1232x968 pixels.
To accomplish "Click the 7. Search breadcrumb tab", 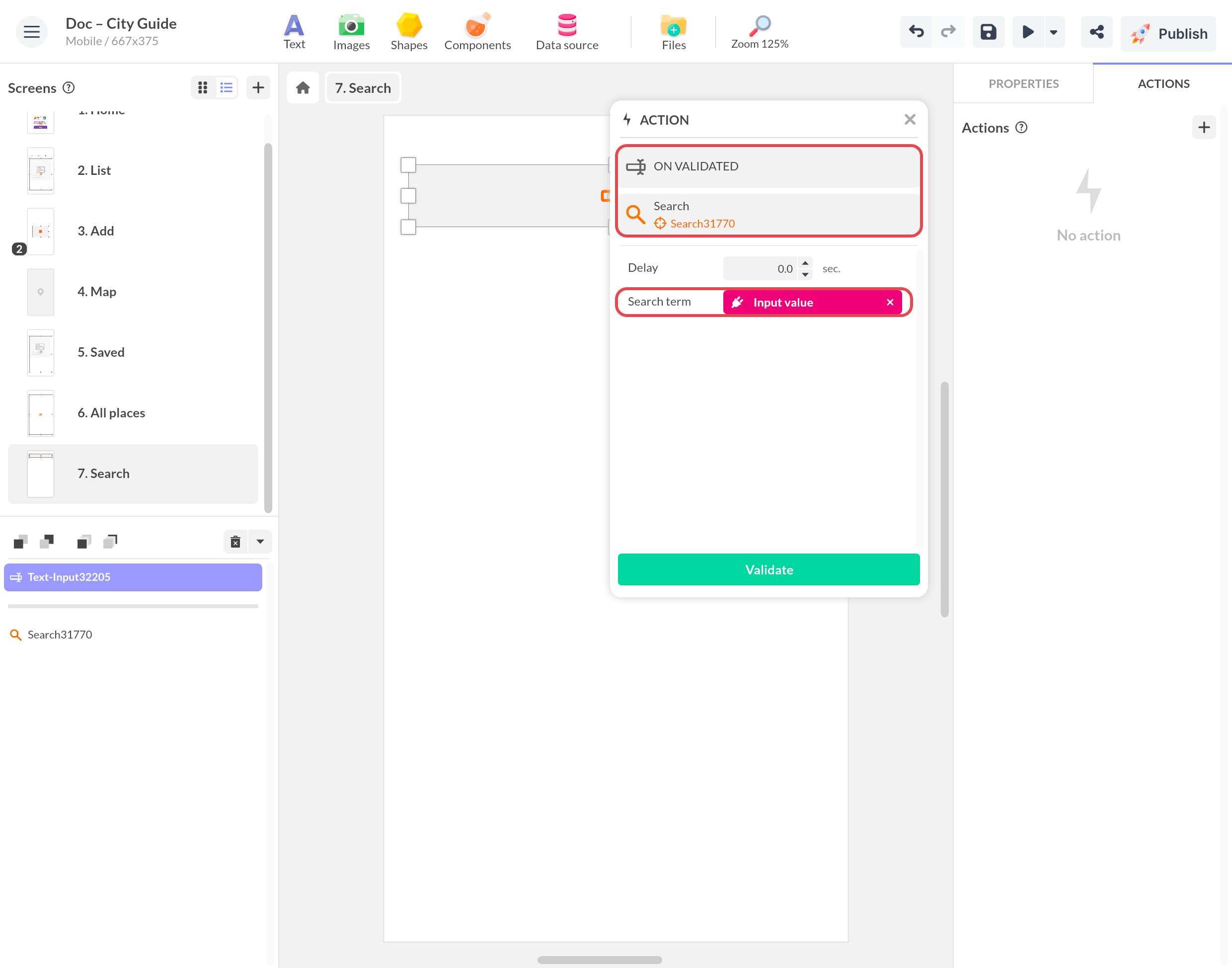I will [363, 88].
